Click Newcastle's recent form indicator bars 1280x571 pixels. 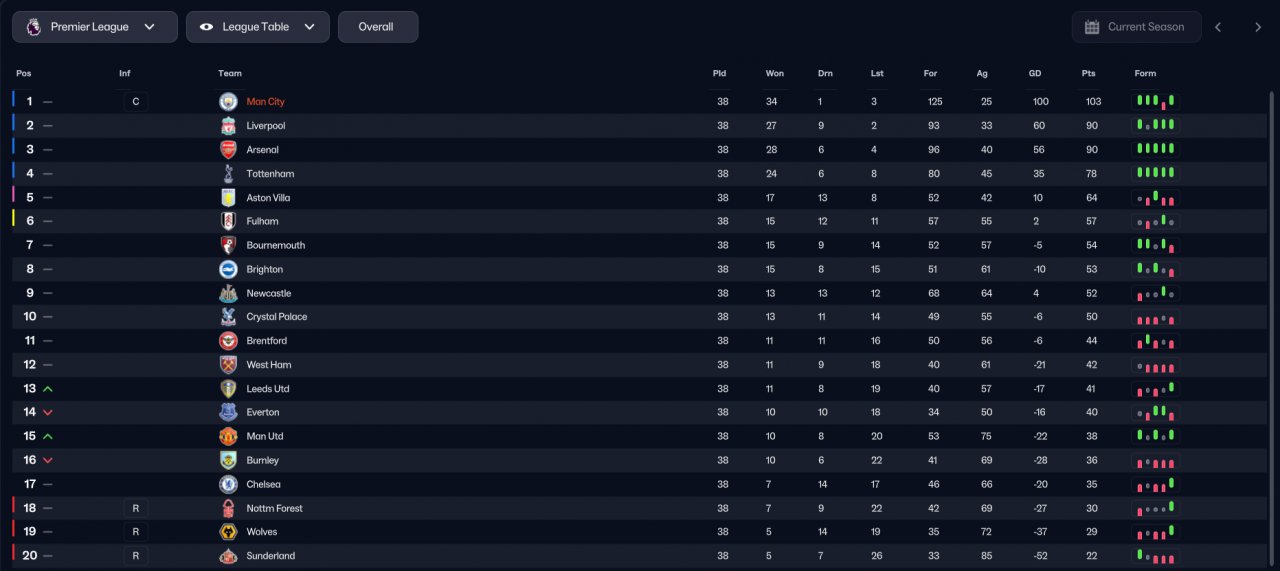point(1155,294)
